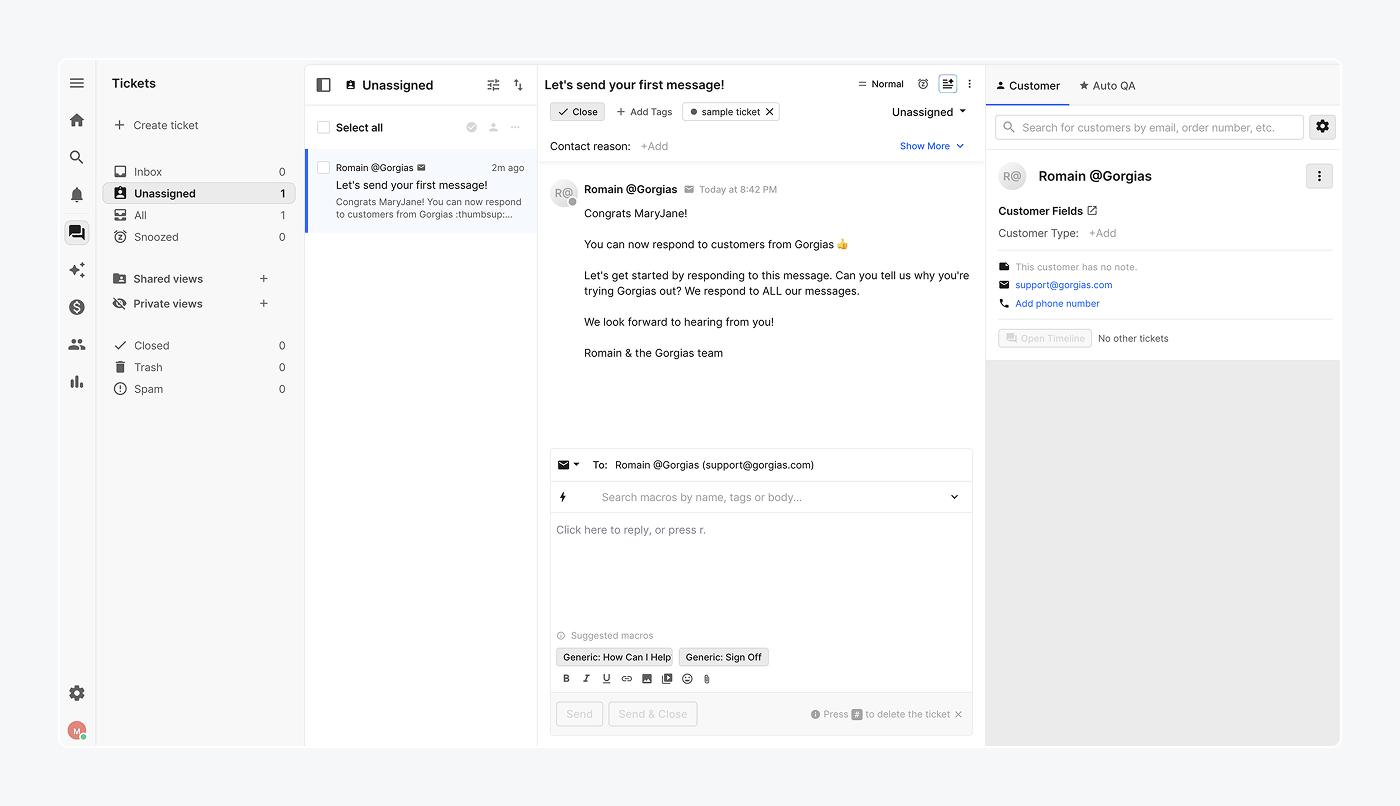Viewport: 1400px width, 806px height.
Task: Toggle bold formatting in the reply toolbar
Action: [566, 678]
